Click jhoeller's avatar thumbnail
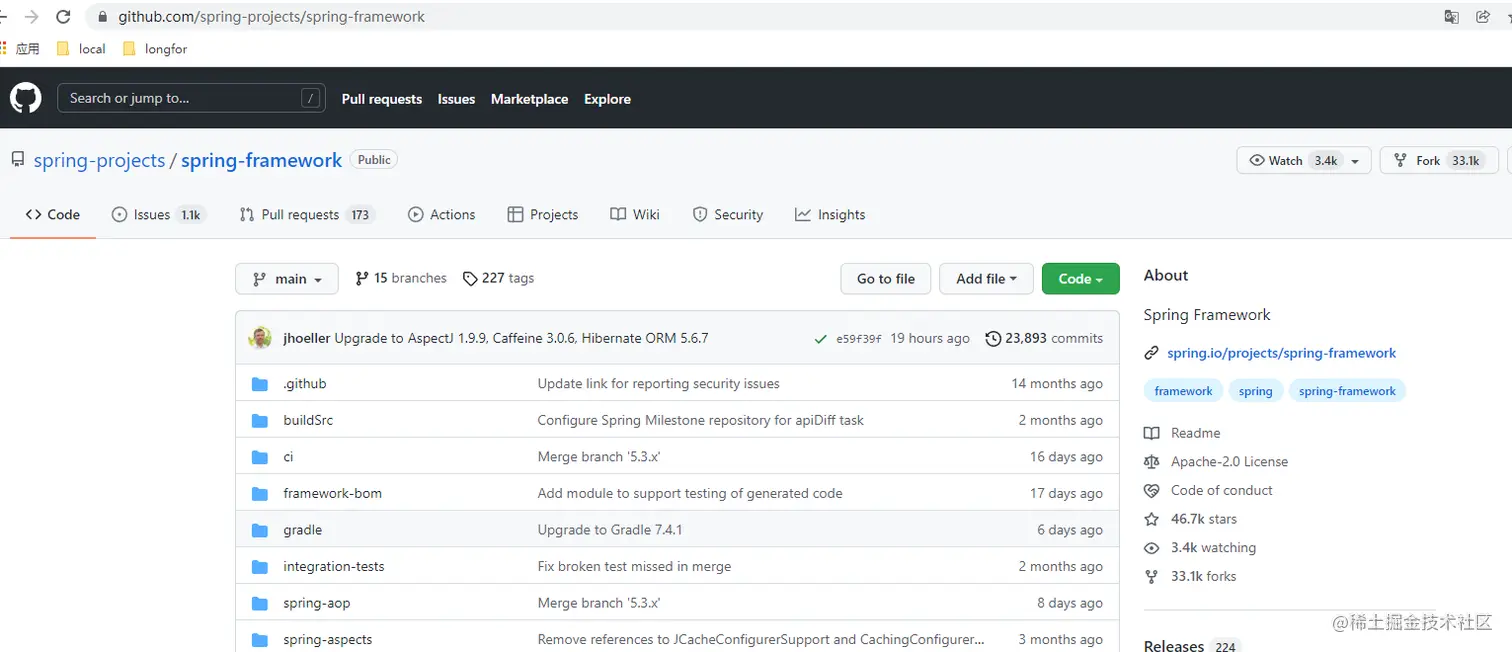Viewport: 1512px width, 652px height. (260, 338)
